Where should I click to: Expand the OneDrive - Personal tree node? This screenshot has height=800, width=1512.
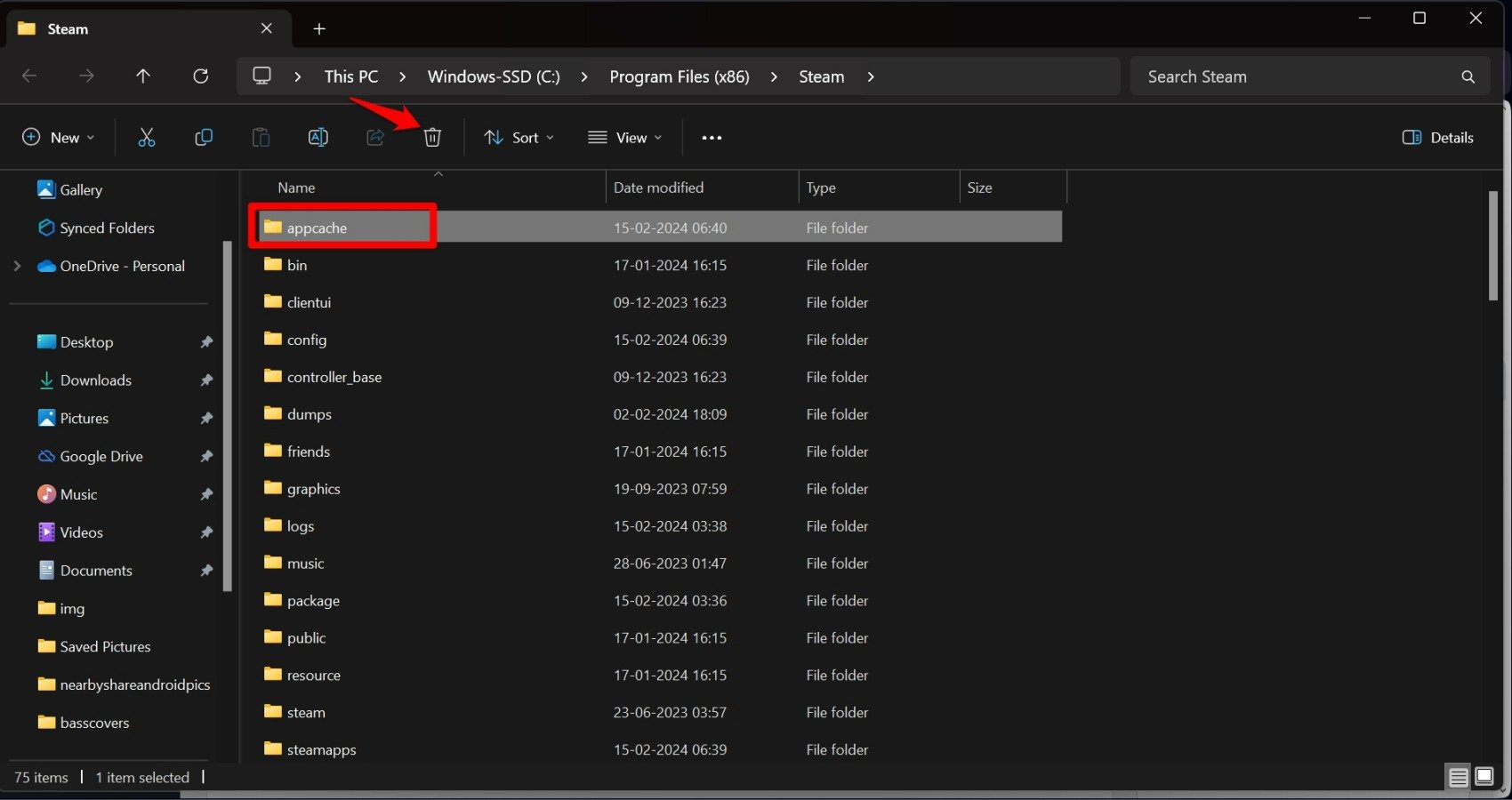point(17,266)
